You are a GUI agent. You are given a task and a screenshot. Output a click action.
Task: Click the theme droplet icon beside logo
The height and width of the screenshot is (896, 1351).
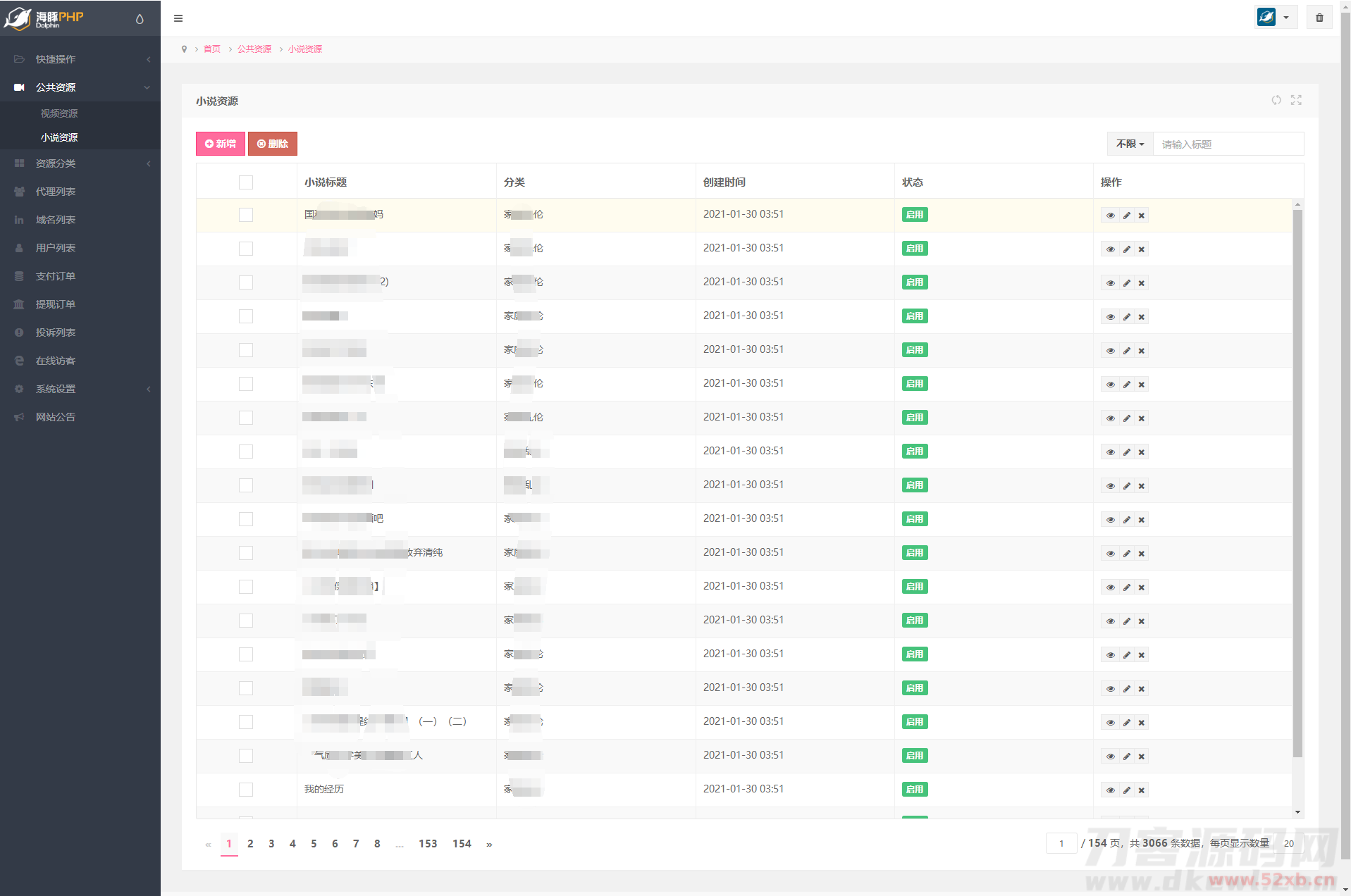pos(140,19)
